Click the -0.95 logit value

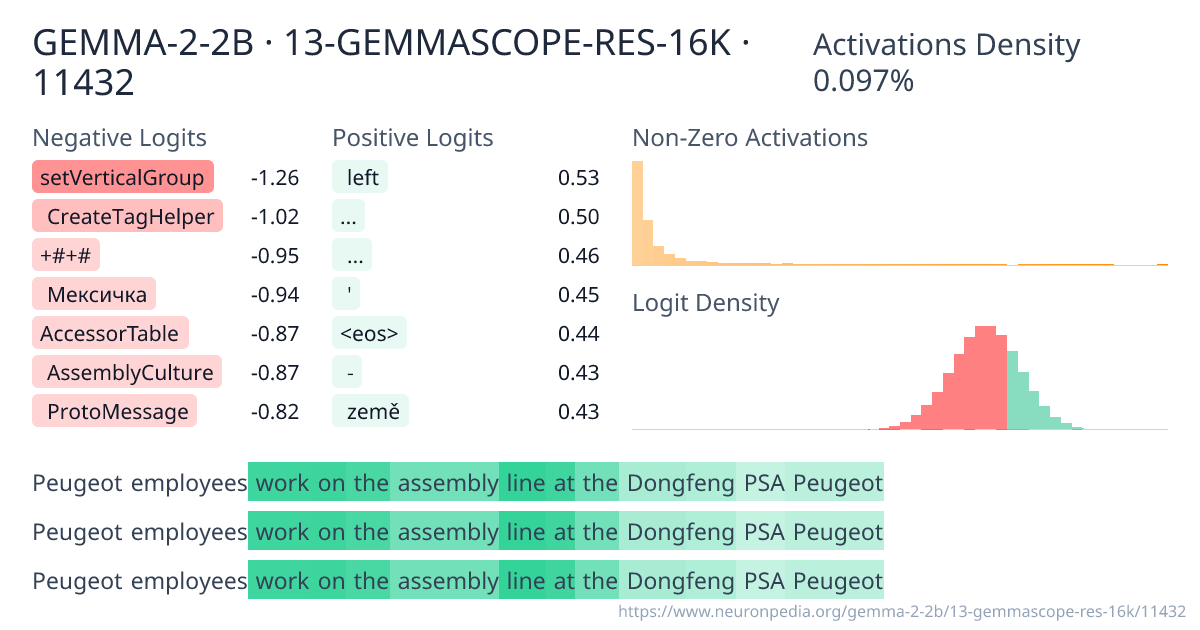[x=275, y=257]
